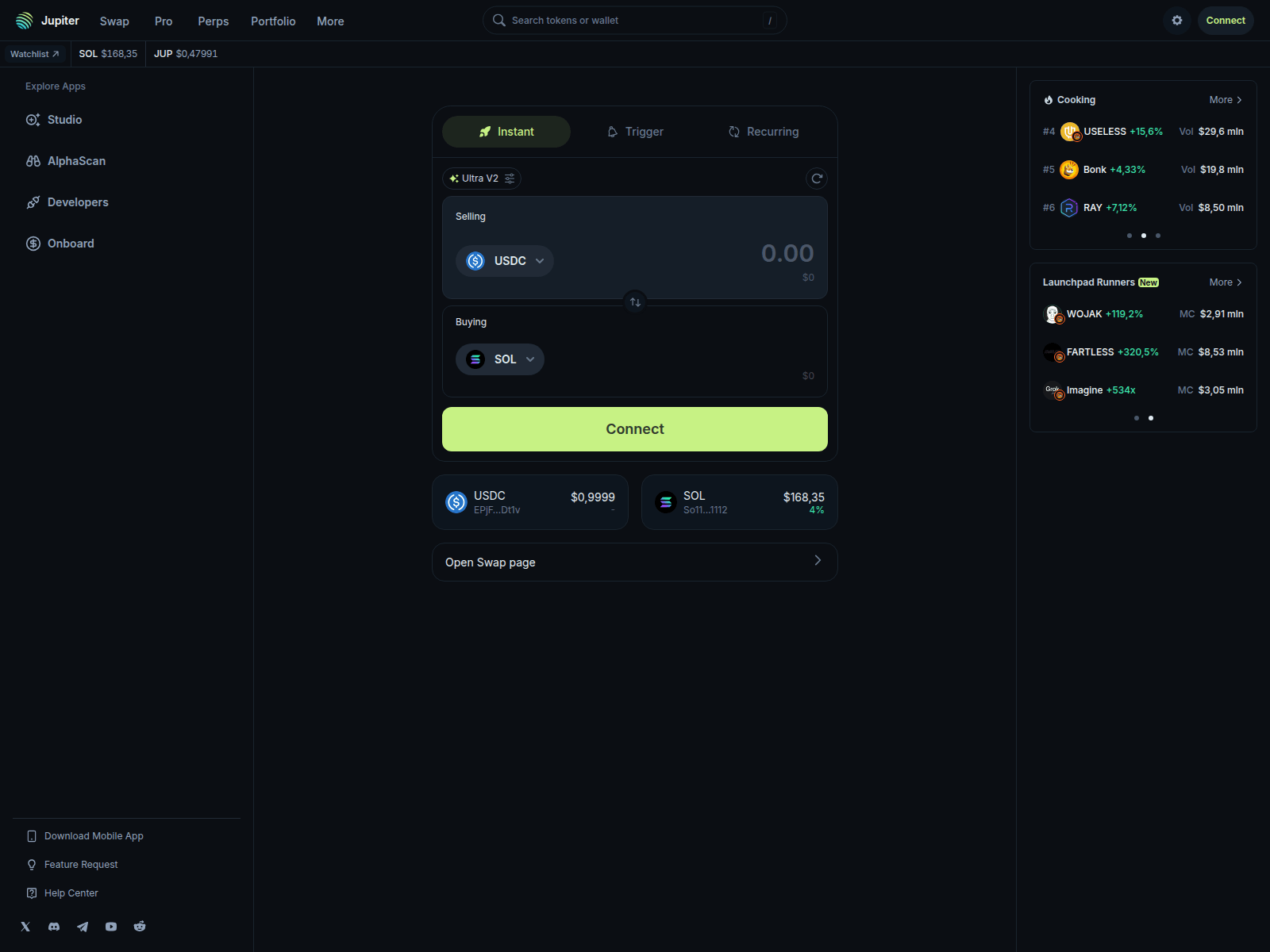The image size is (1270, 952).
Task: Focus the Search tokens or wallet field
Action: pyautogui.click(x=635, y=21)
